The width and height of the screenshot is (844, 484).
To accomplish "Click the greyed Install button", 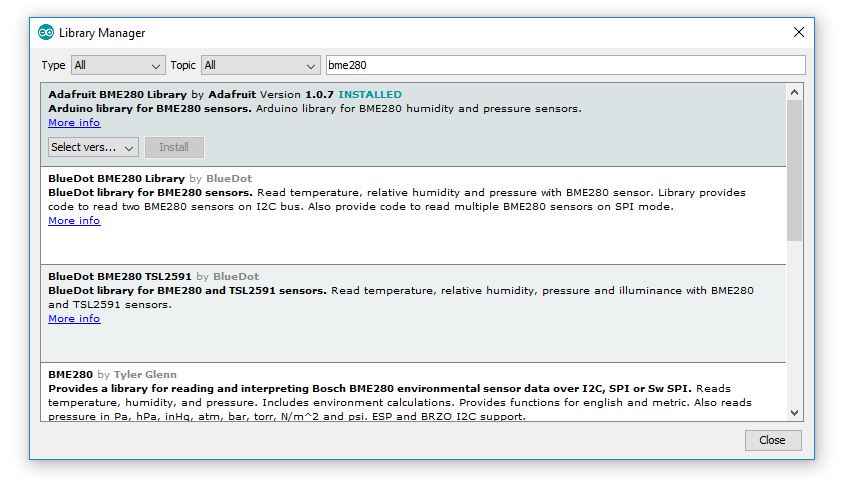I will click(x=174, y=147).
